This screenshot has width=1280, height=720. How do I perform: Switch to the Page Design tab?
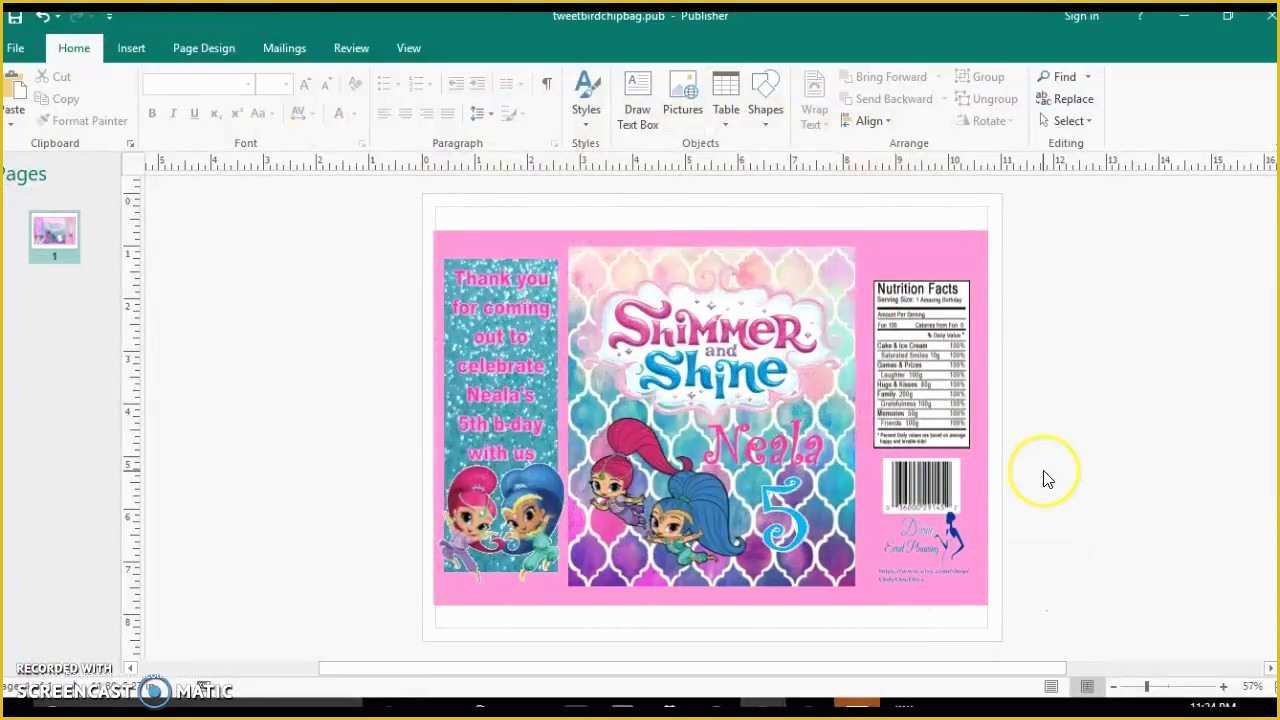coord(204,48)
